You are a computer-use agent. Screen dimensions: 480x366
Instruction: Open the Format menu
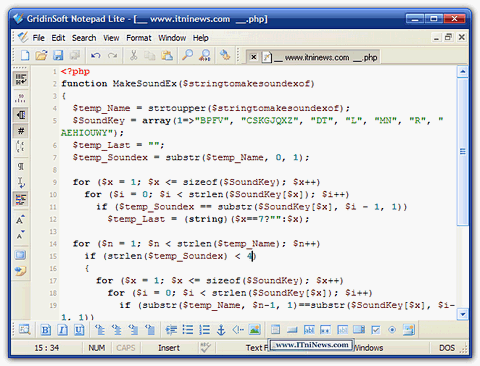click(139, 38)
